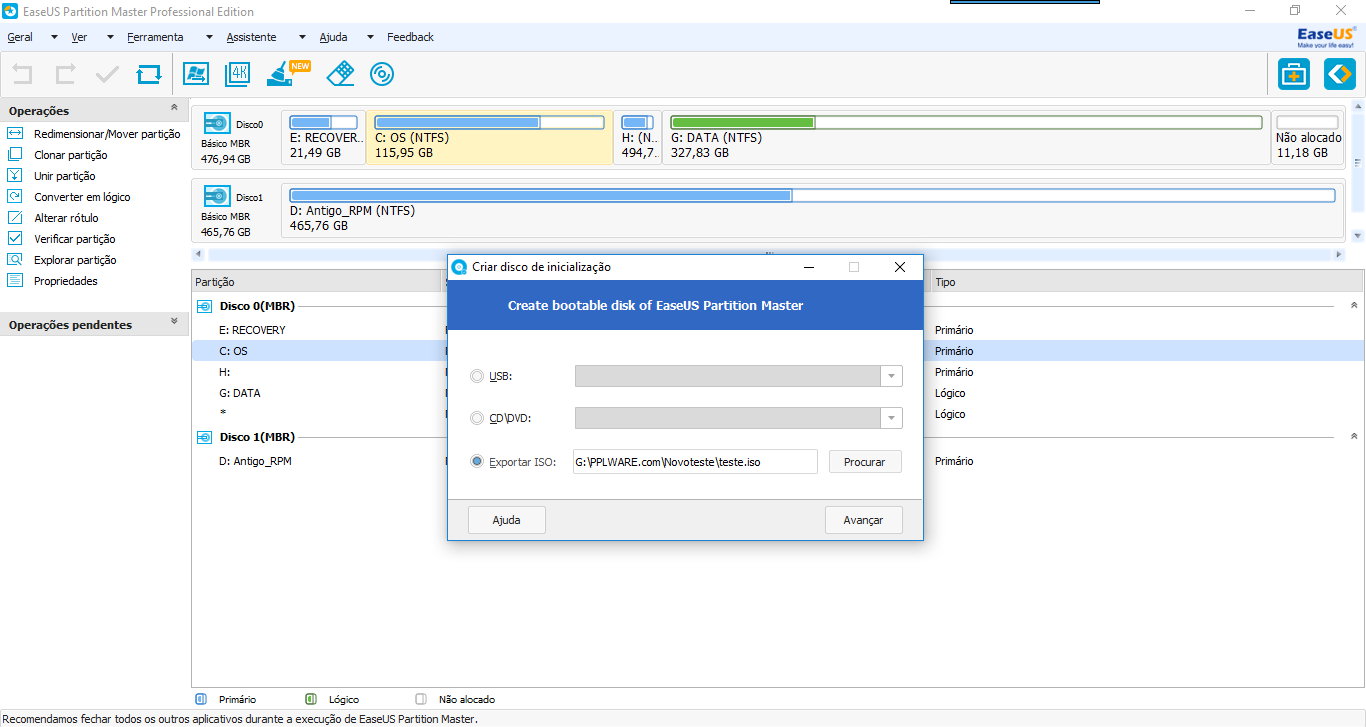Click the Undo arrow in the toolbar
Screen dimensions: 1366x727
(x=22, y=74)
